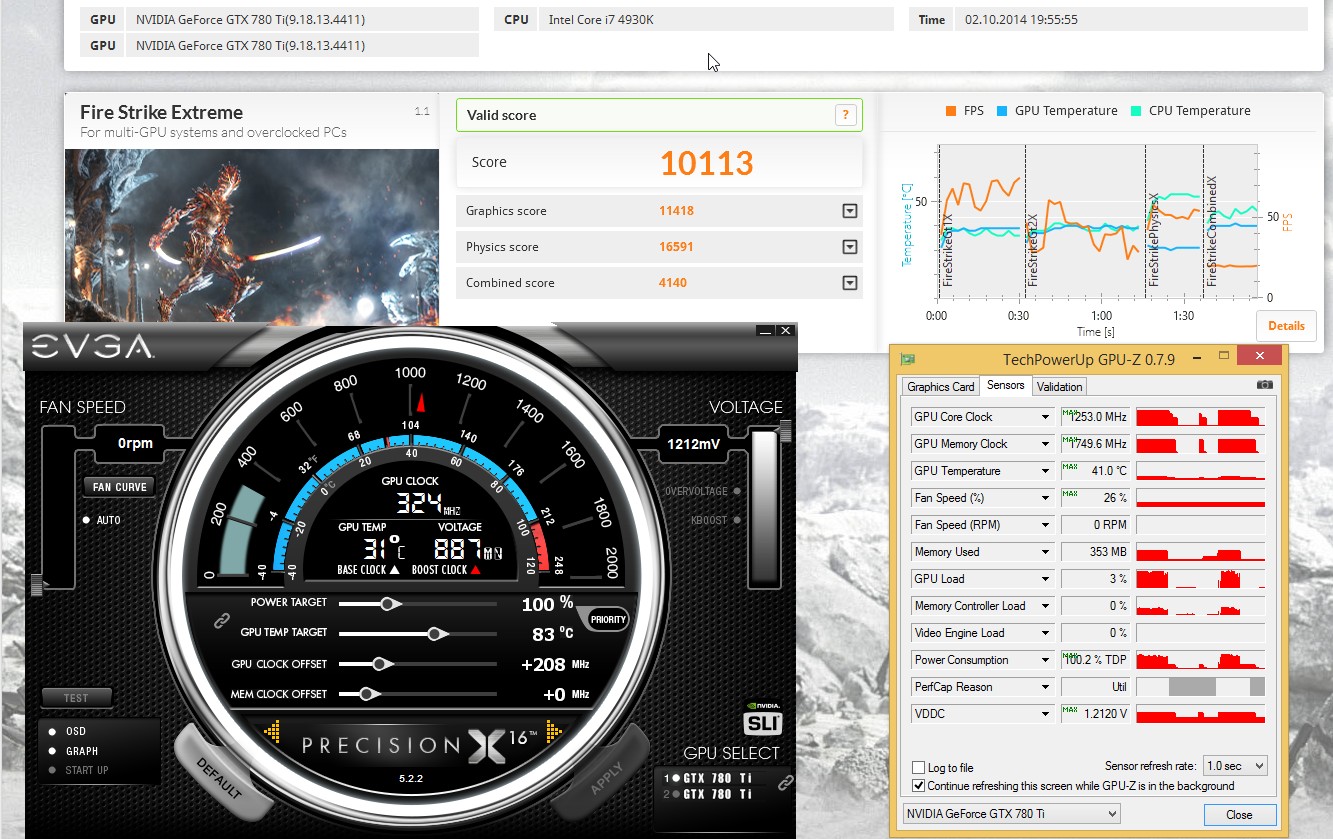Image resolution: width=1333 pixels, height=839 pixels.
Task: Click the POWER TARGET slider handle
Action: pyautogui.click(x=389, y=604)
